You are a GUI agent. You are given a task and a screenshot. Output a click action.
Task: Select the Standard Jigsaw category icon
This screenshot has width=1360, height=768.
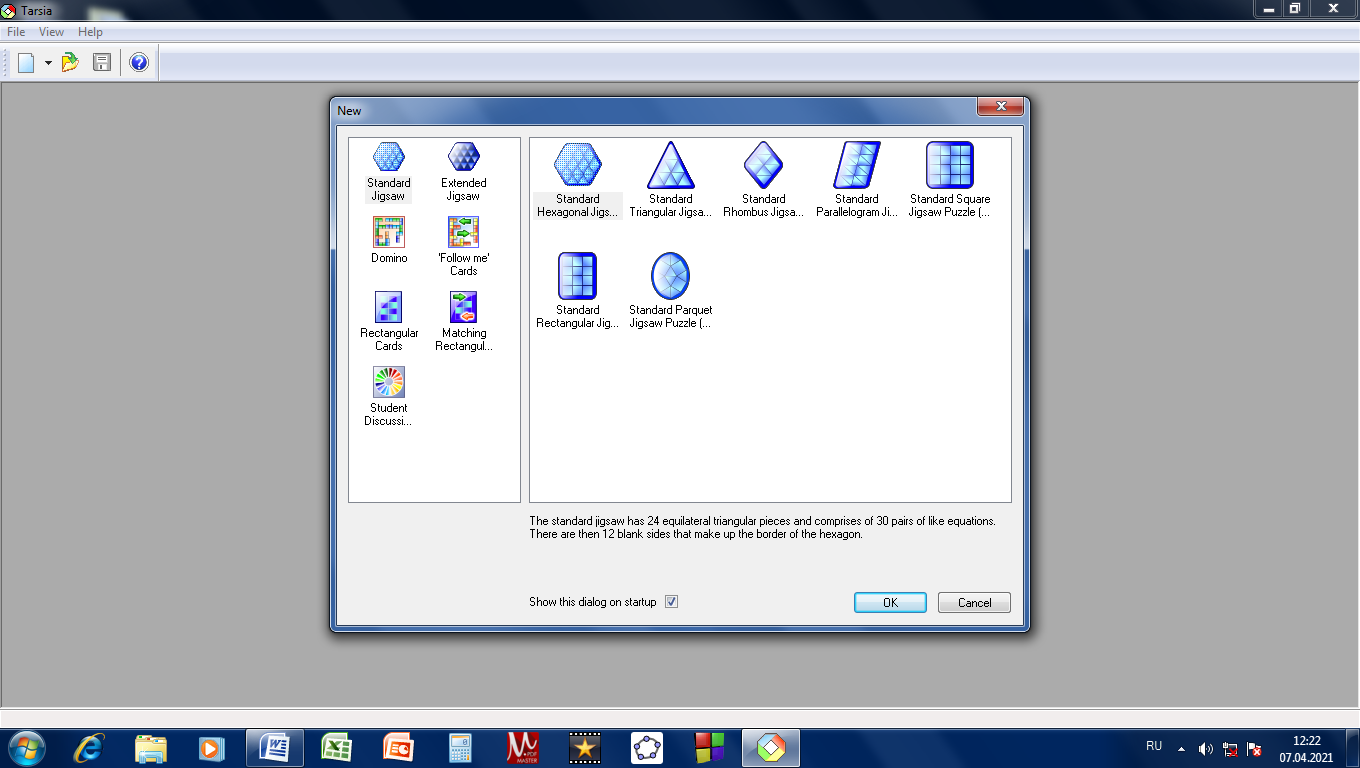[388, 157]
